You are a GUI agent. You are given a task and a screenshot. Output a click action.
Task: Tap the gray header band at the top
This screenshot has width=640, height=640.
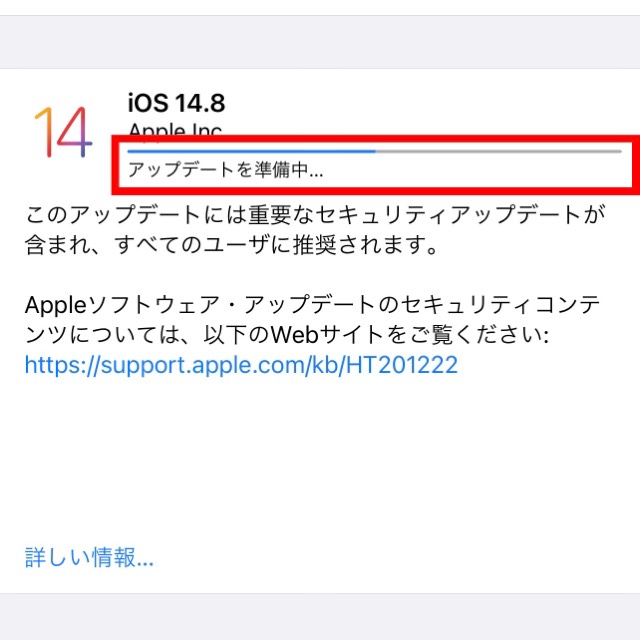(x=320, y=42)
